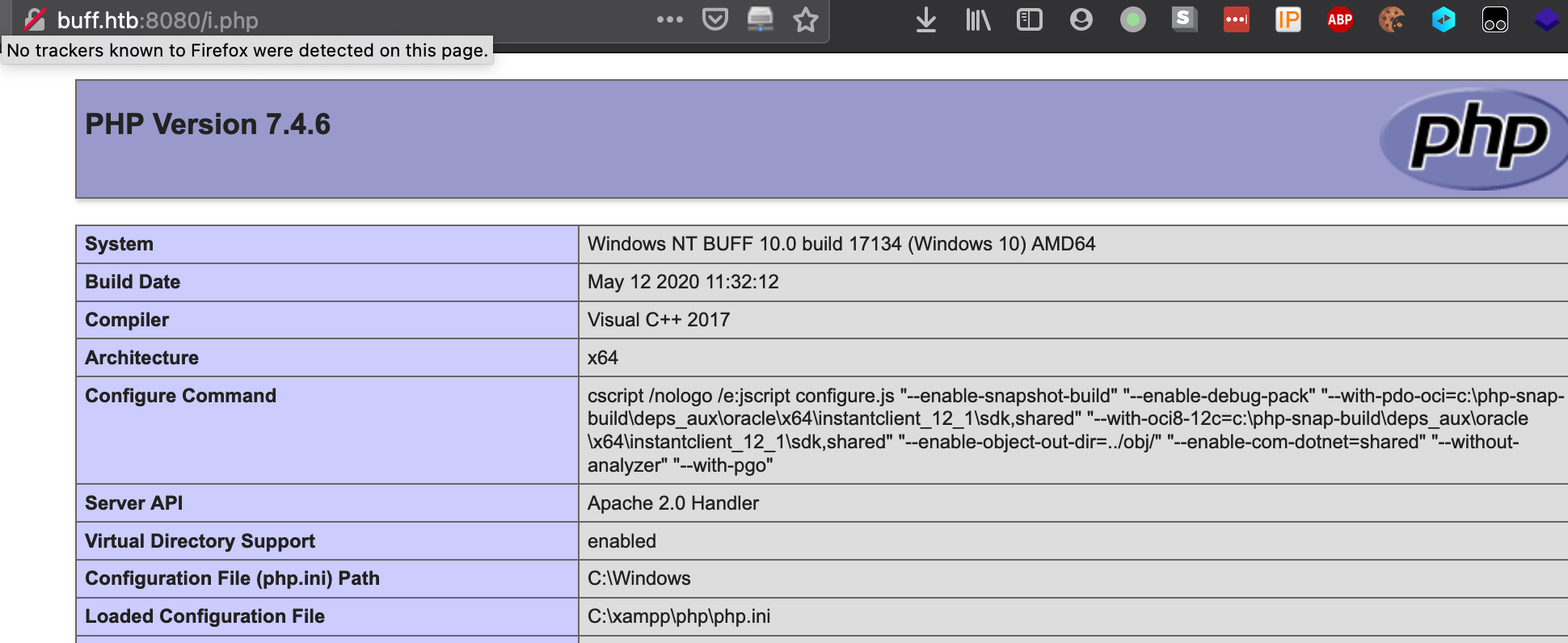Click the cookie extension icon

[1392, 19]
